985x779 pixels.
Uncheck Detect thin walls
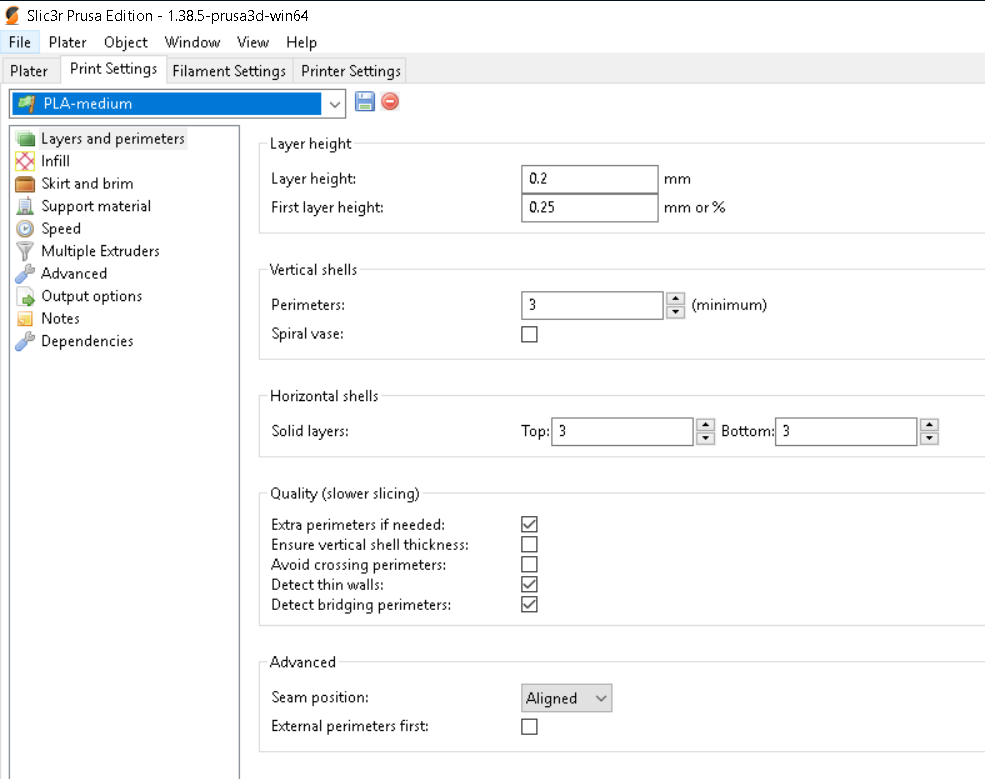[530, 585]
